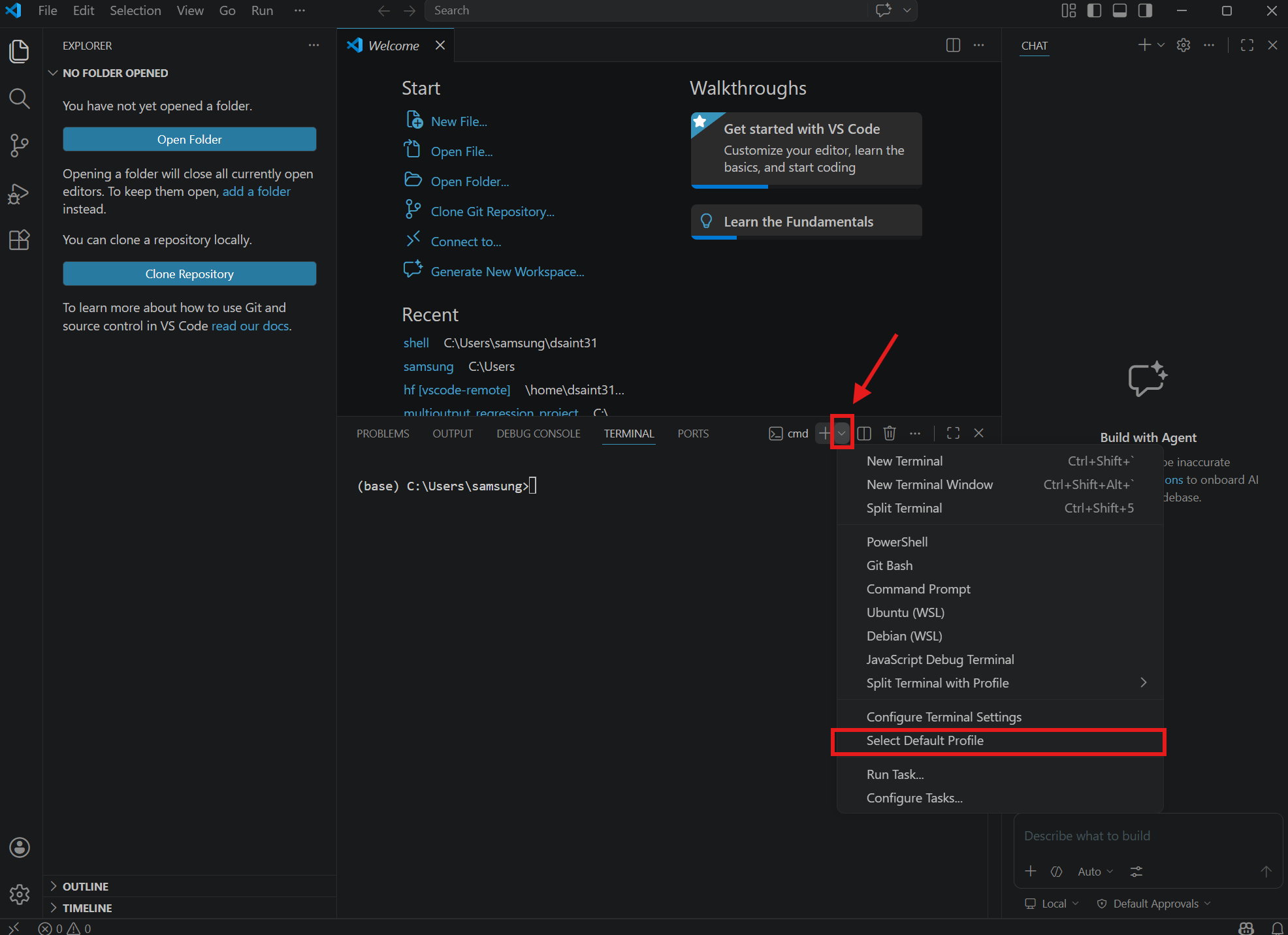
Task: Toggle the secondary side bar visibility
Action: (1145, 10)
